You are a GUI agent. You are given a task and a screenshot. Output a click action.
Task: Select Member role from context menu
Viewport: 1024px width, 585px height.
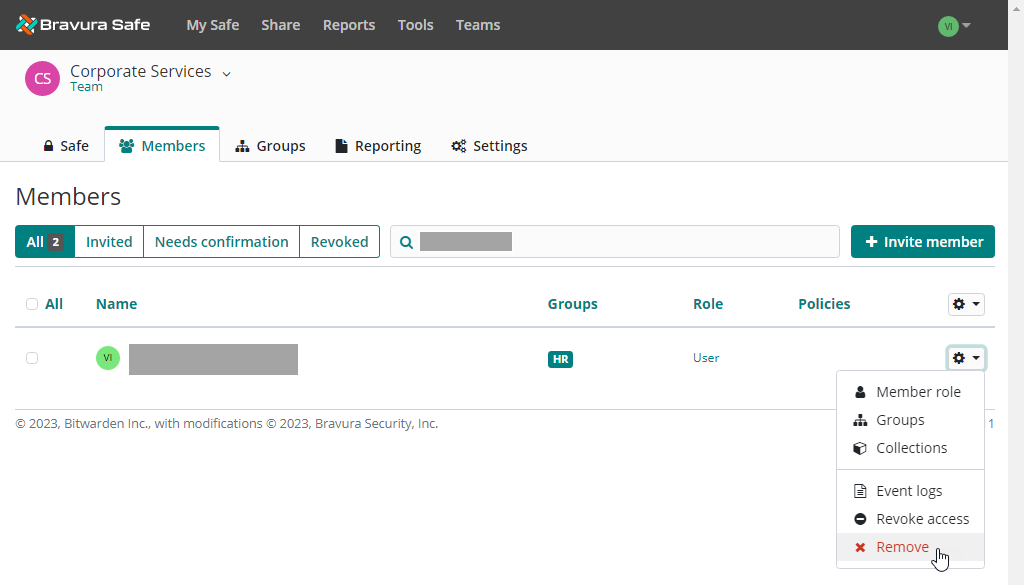pyautogui.click(x=917, y=392)
